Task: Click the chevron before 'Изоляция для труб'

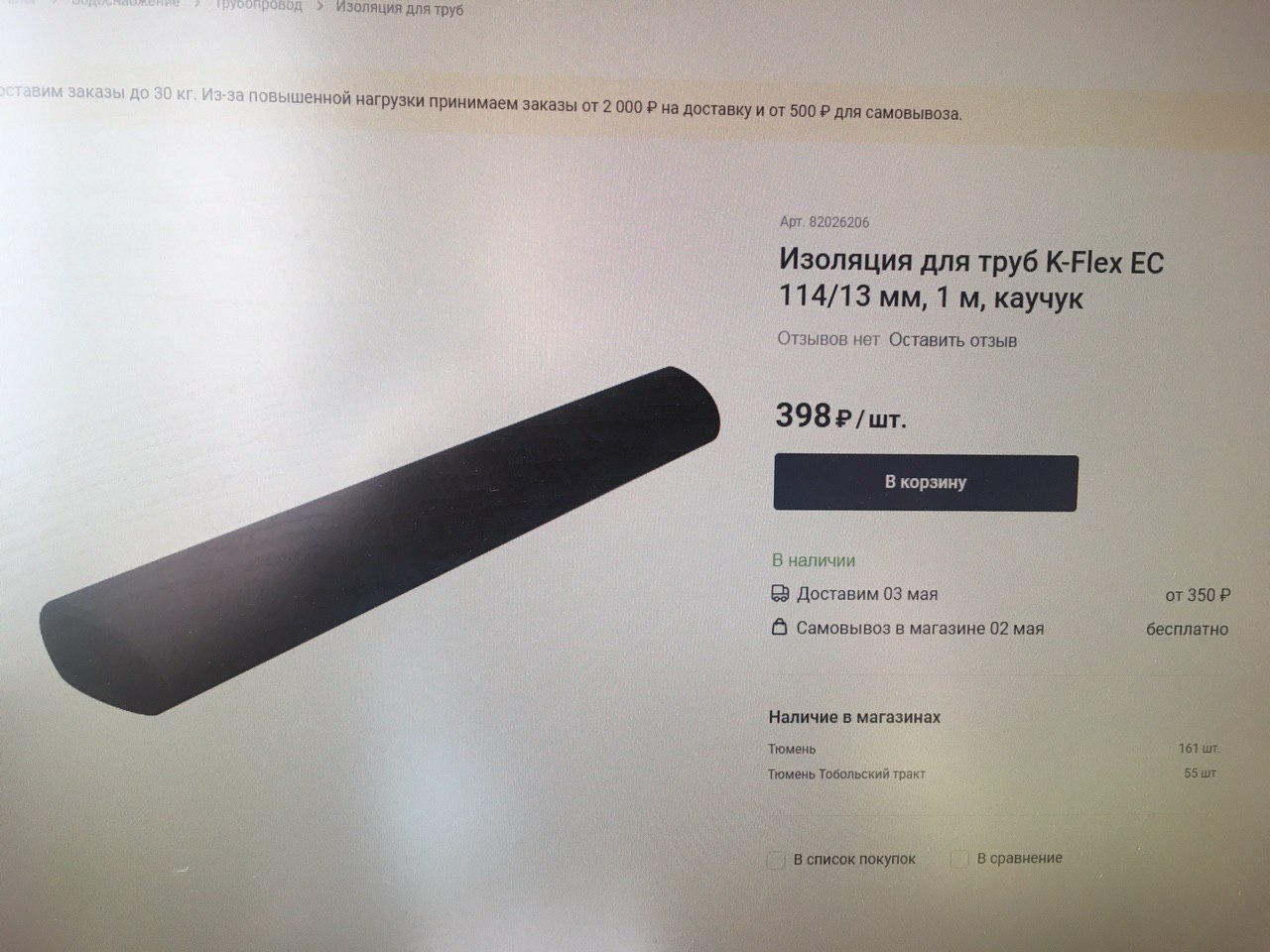Action: 320,7
